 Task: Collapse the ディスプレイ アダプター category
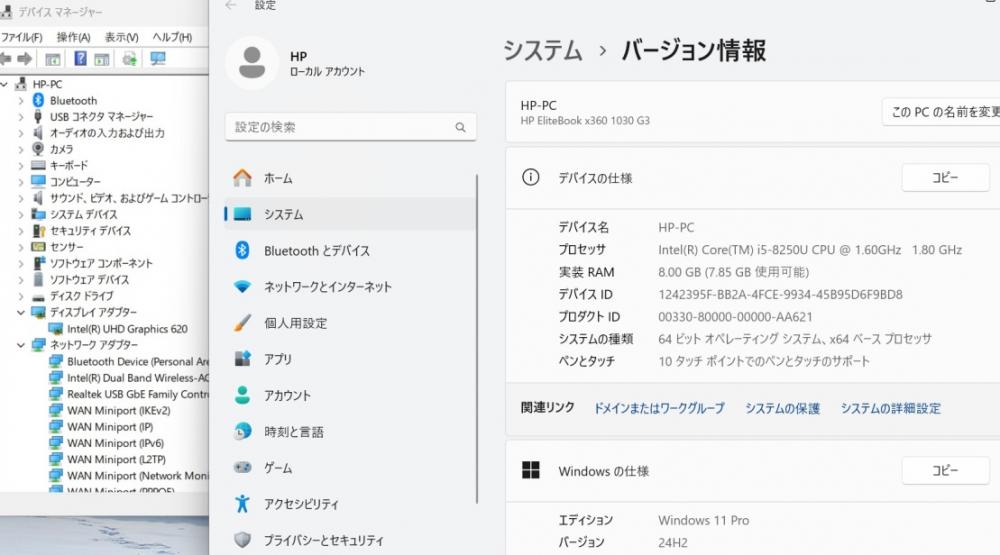pyautogui.click(x=21, y=312)
